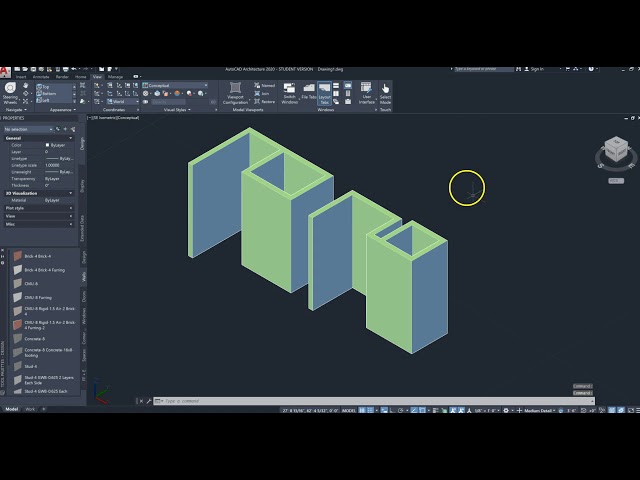Screen dimensions: 640x480
Task: Open the Medium Detail level dropdown
Action: (540, 411)
